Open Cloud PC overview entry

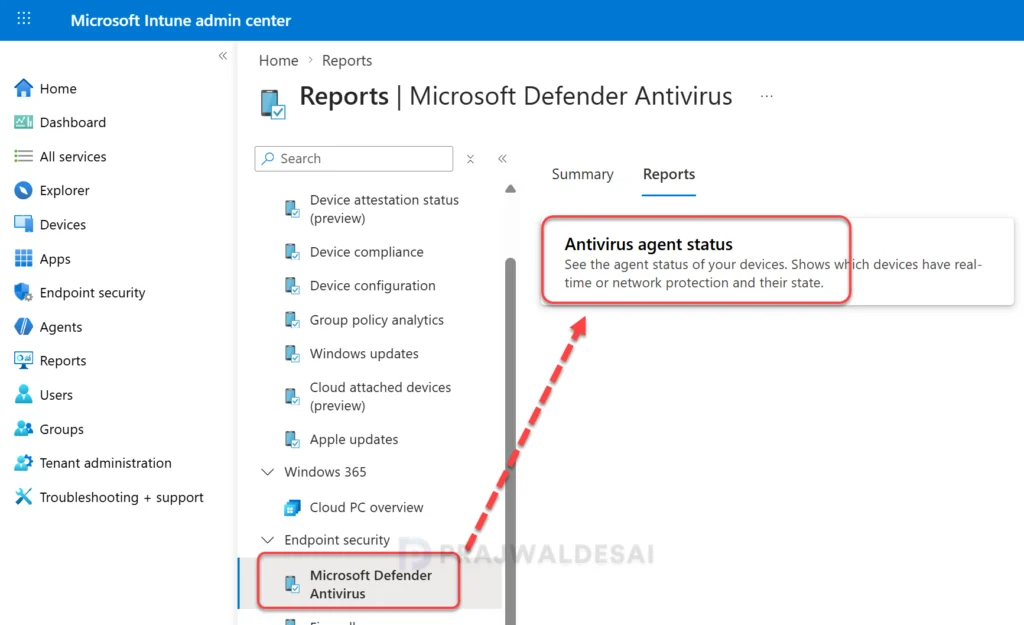(366, 507)
